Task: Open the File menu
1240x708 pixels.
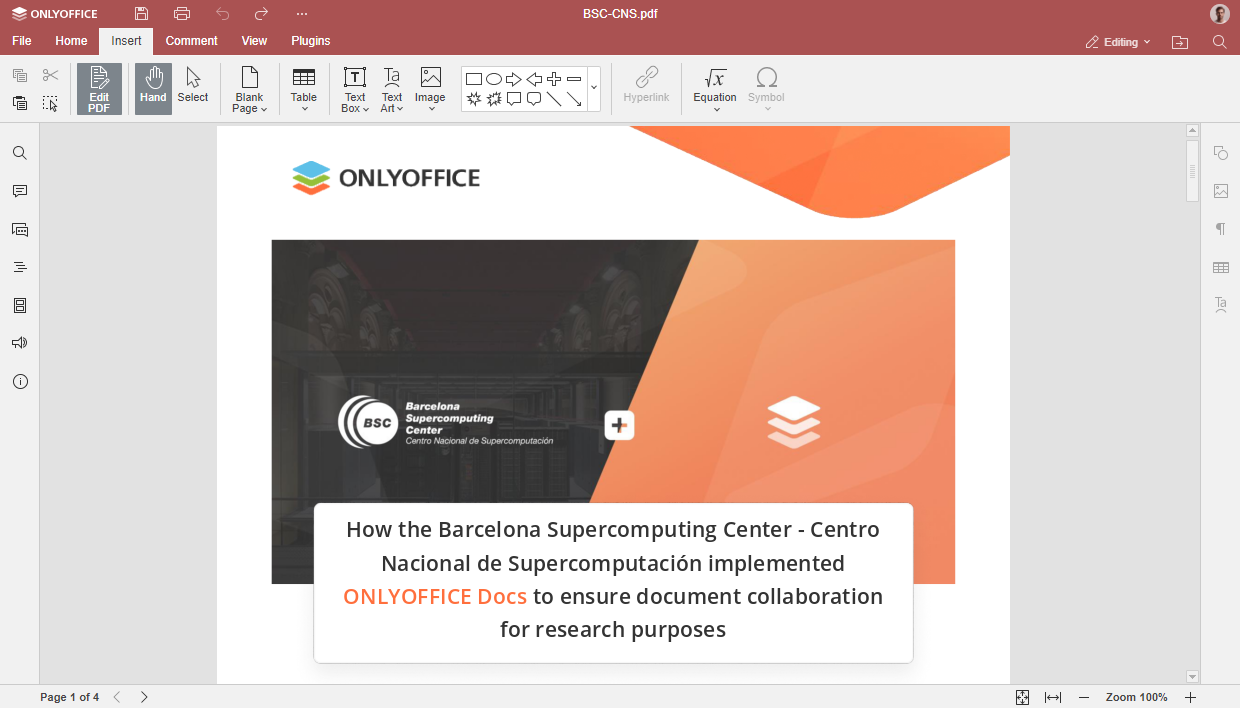Action: [21, 41]
